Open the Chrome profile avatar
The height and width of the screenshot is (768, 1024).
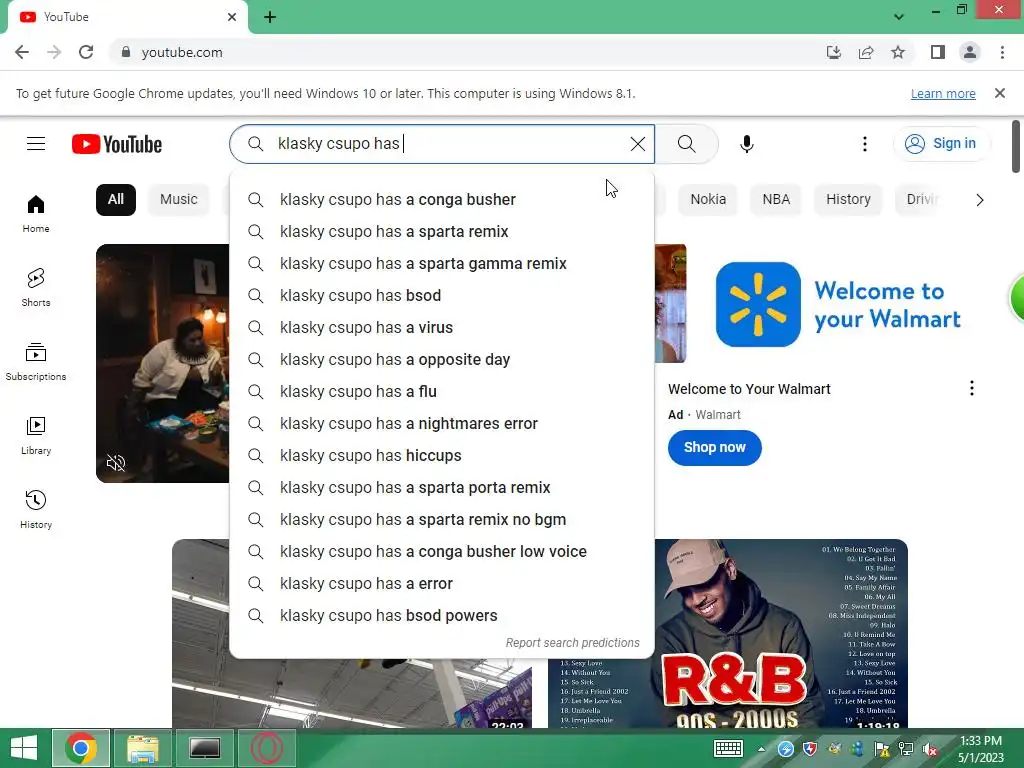(x=970, y=52)
